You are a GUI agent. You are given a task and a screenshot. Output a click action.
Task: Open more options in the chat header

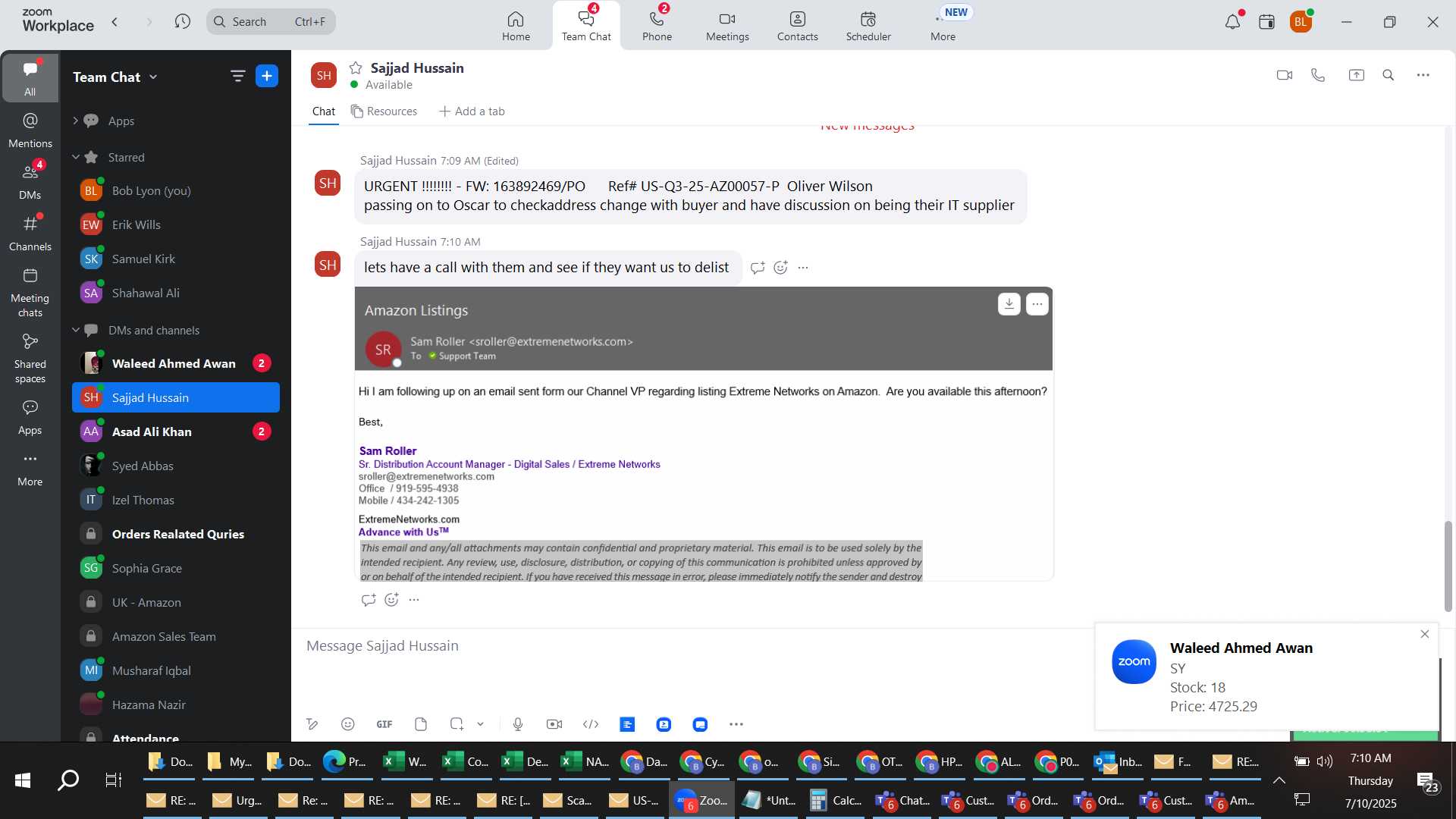click(x=1423, y=75)
